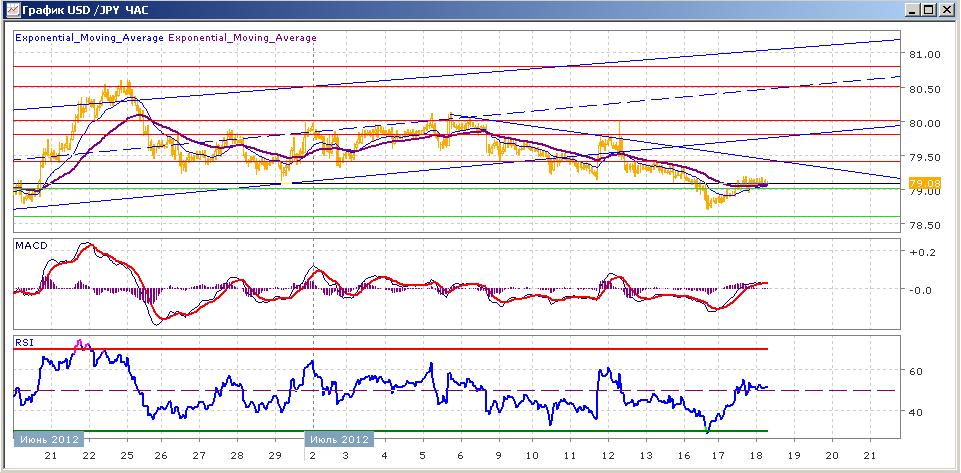Click the -0.0 MACD scale value

[x=922, y=290]
